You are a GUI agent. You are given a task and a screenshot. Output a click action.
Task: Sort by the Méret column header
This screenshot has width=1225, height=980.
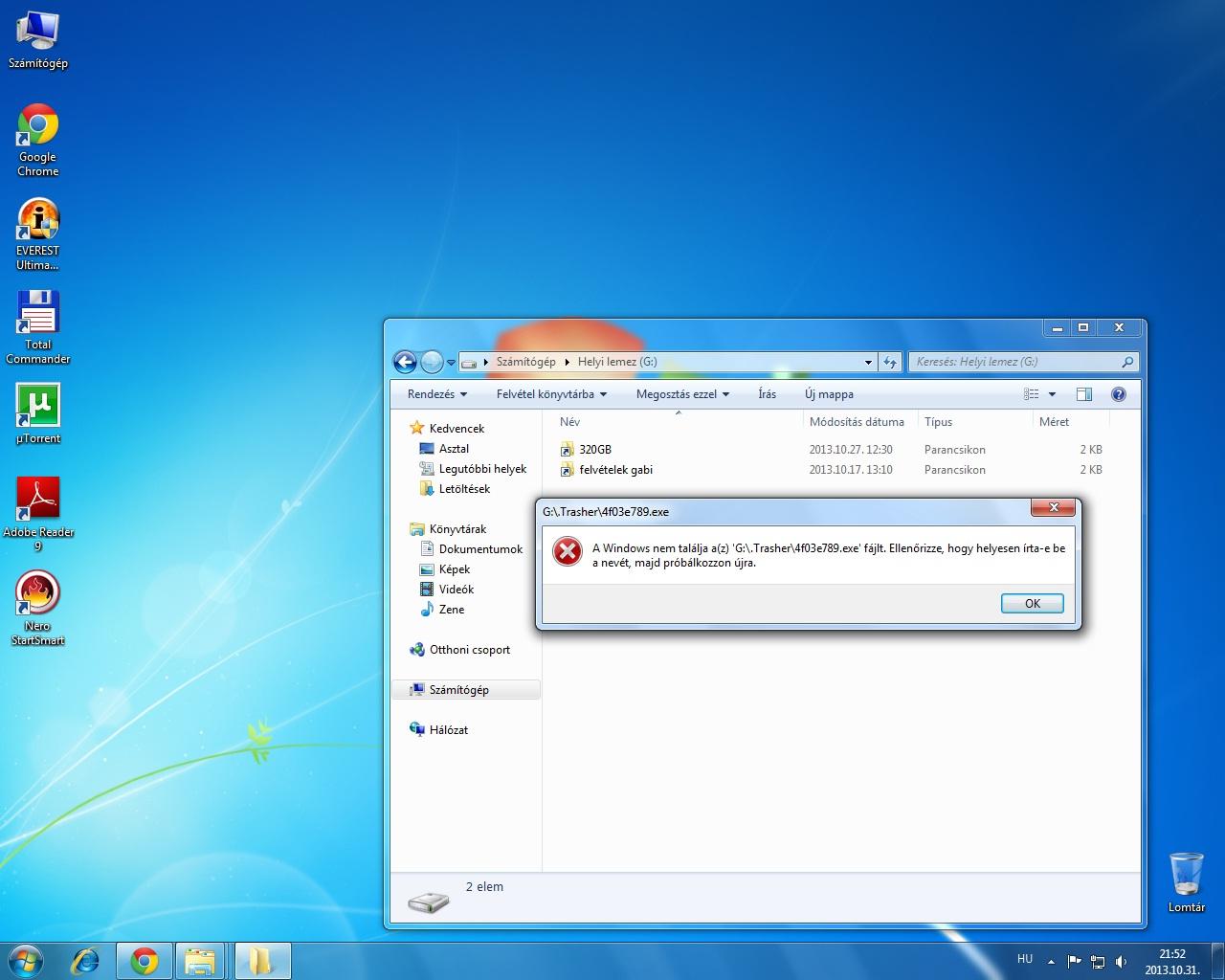pos(1071,422)
